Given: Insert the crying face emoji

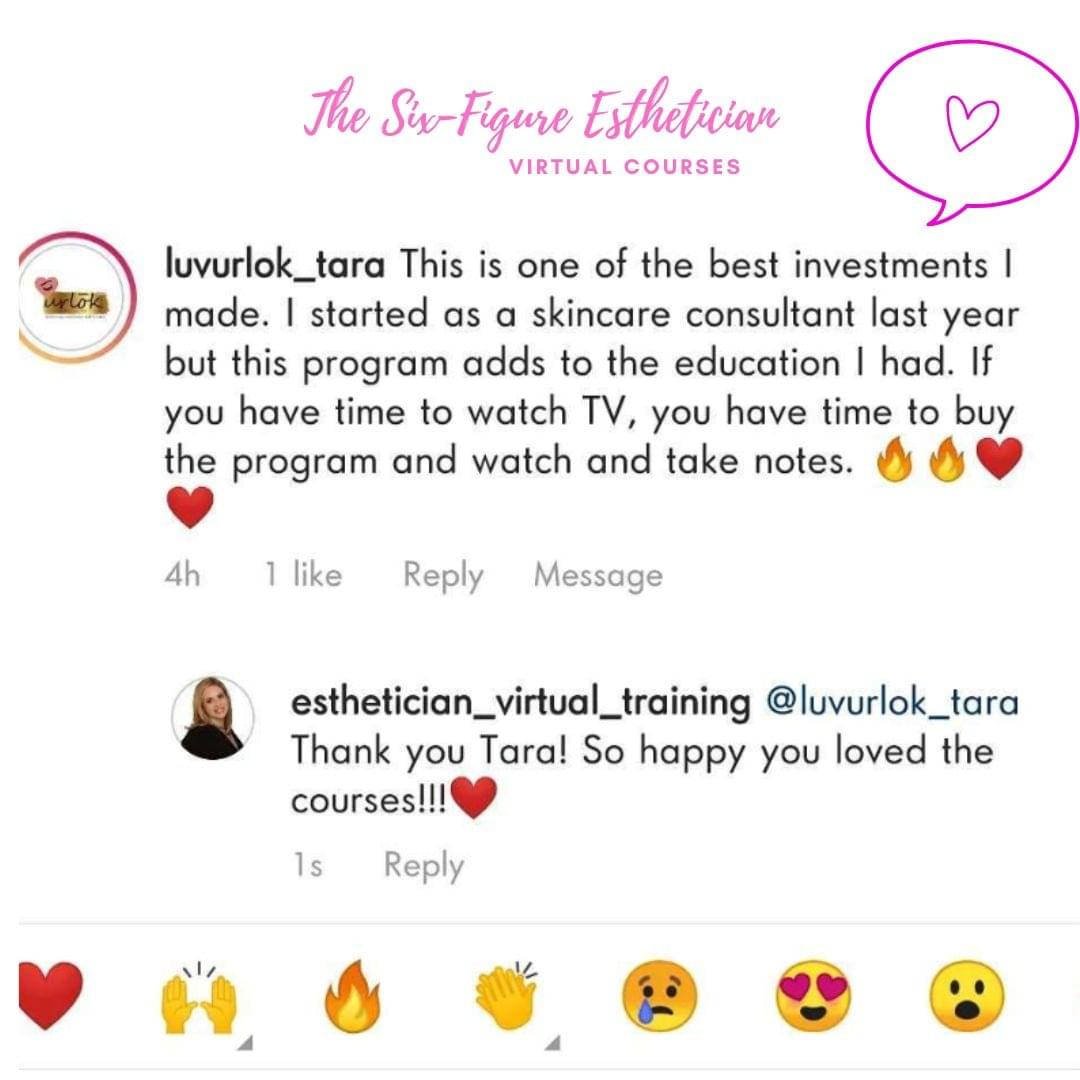Looking at the screenshot, I should click(x=659, y=996).
